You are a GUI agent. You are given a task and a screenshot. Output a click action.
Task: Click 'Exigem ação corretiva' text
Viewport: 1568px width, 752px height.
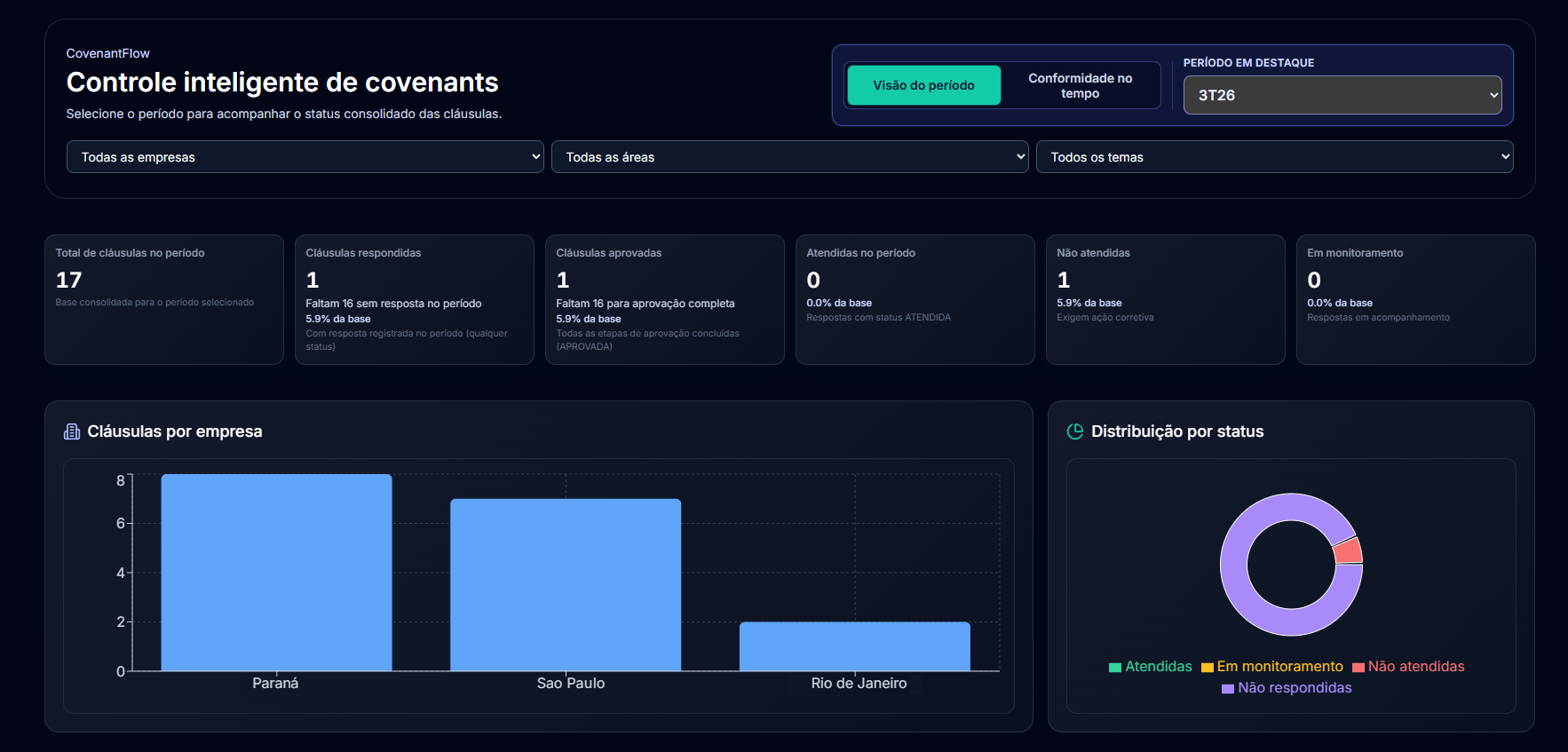tap(1105, 318)
